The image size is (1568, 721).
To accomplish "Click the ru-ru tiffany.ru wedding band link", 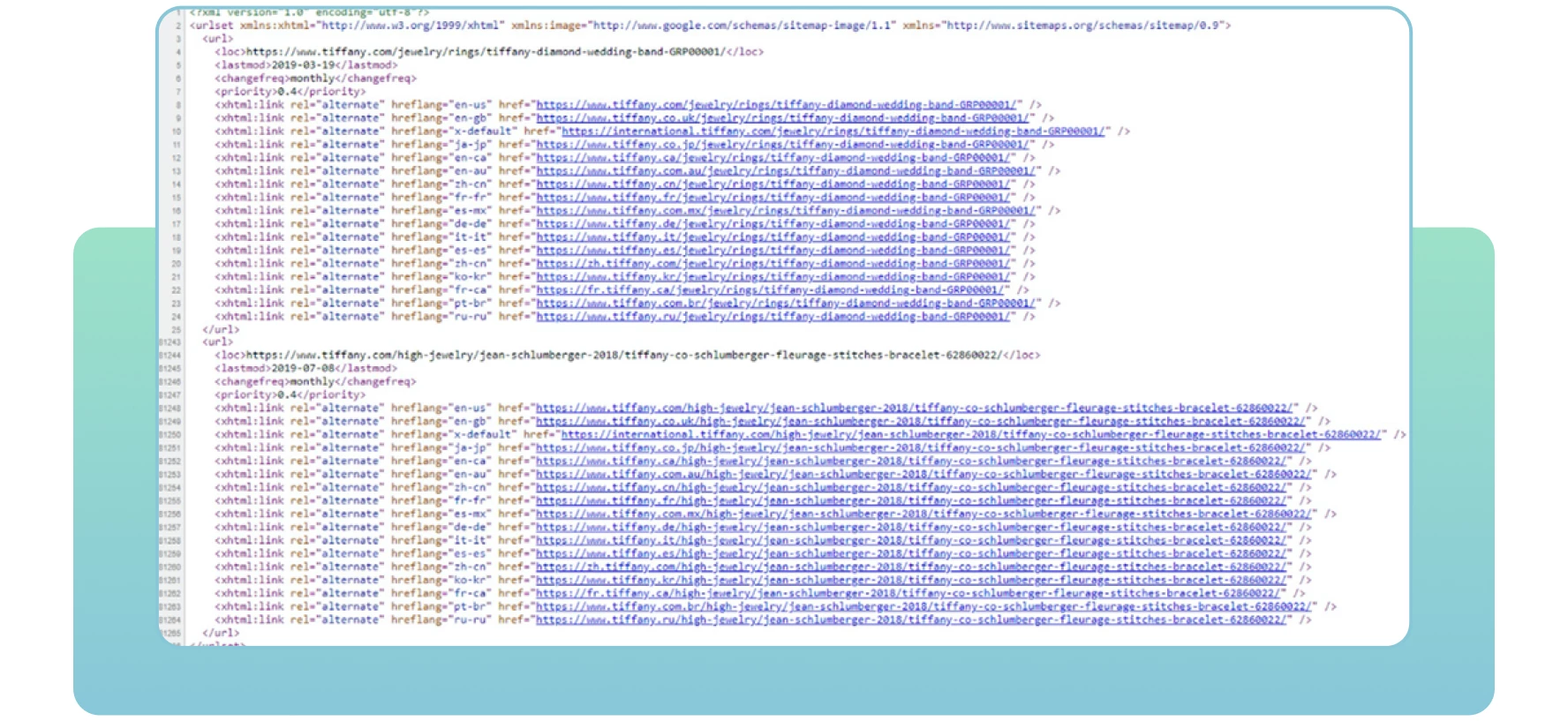I will [x=773, y=316].
